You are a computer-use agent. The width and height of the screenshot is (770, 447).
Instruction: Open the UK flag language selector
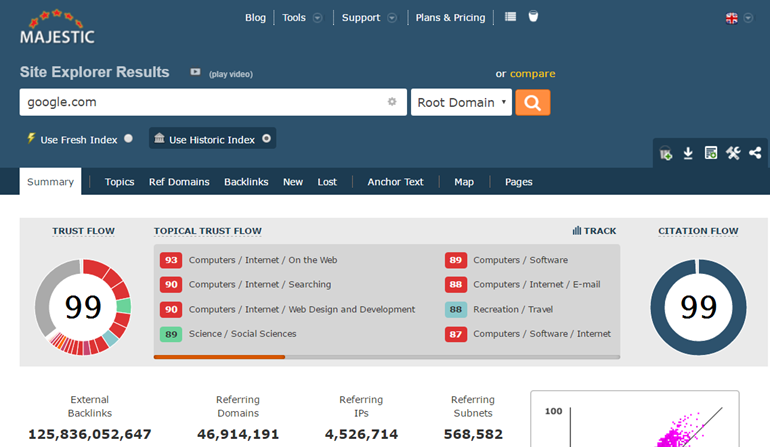[738, 18]
